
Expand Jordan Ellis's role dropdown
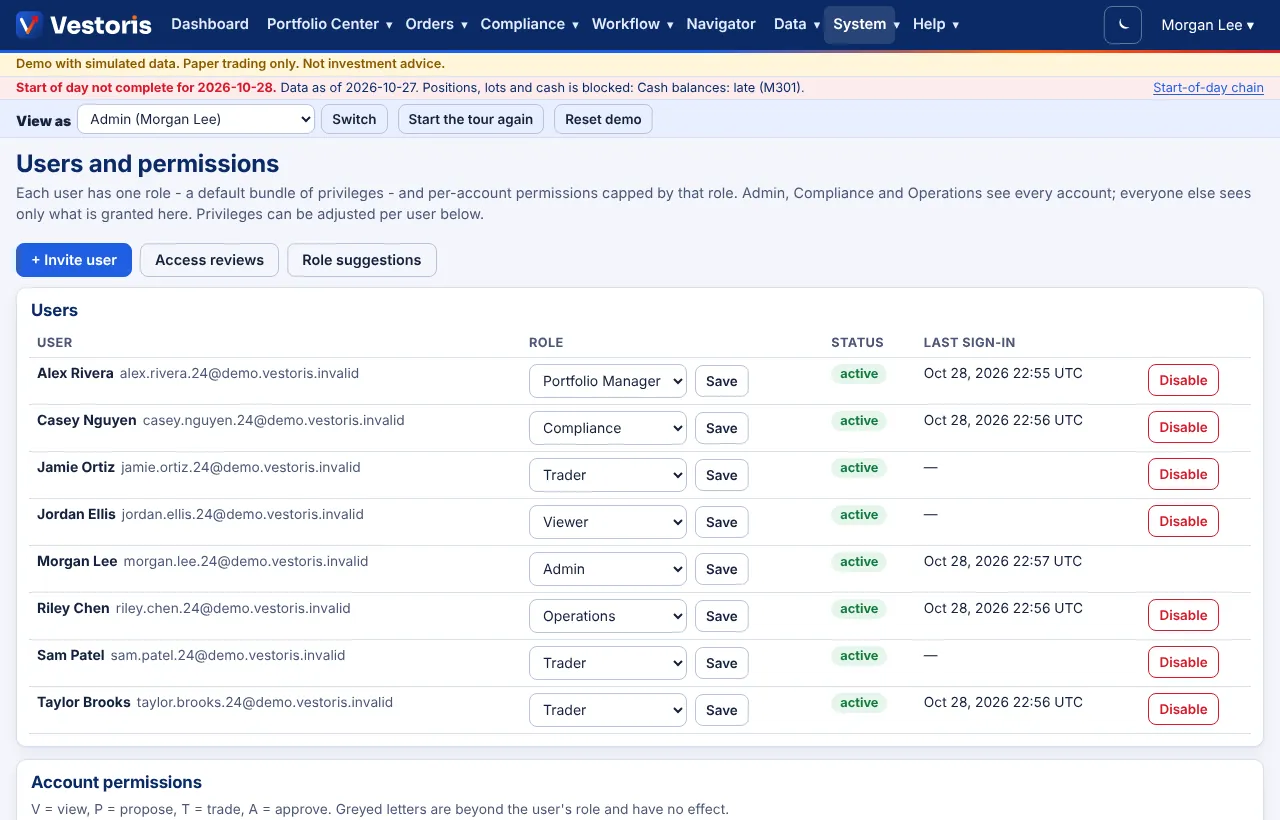point(608,522)
